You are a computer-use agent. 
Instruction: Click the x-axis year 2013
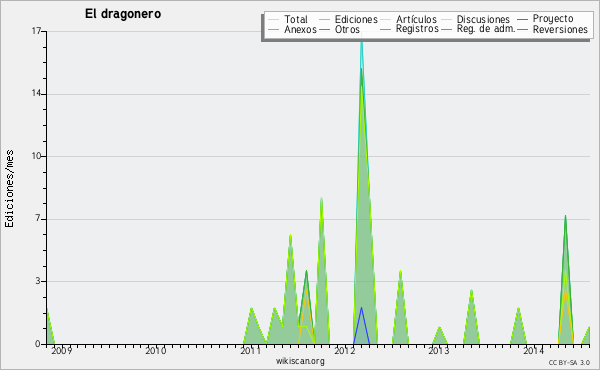(439, 350)
